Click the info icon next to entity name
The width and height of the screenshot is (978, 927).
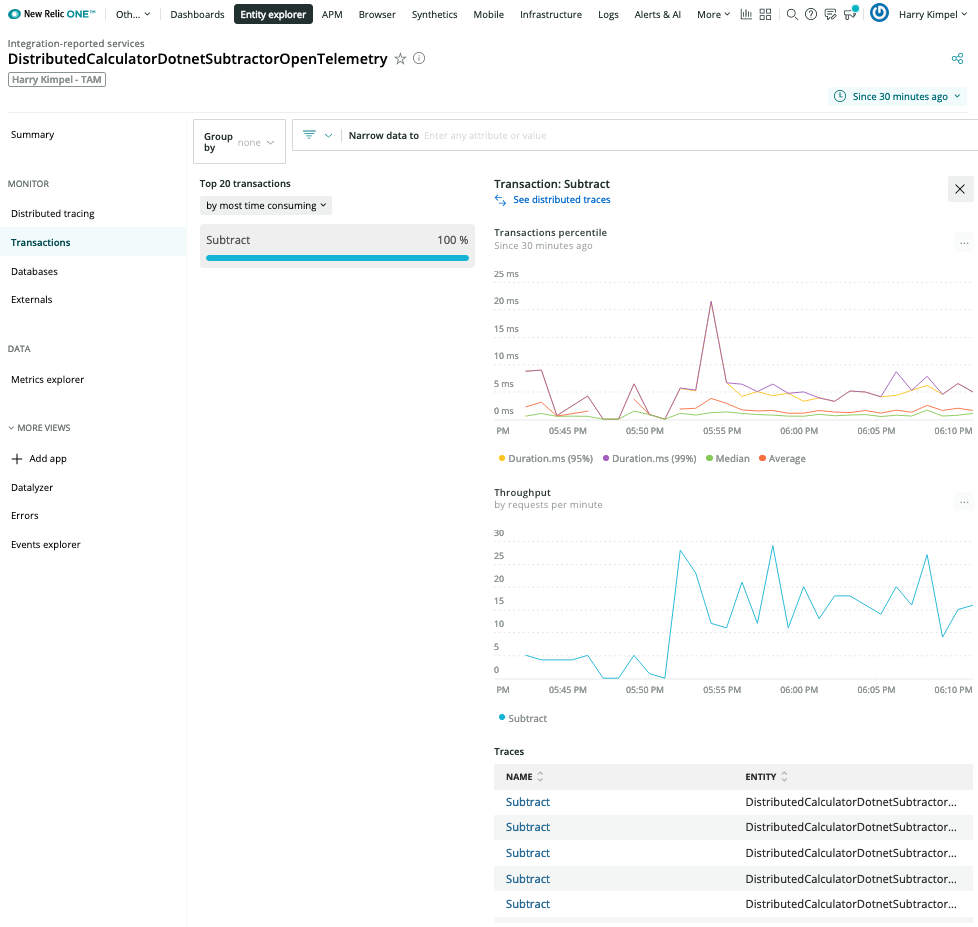(x=419, y=59)
